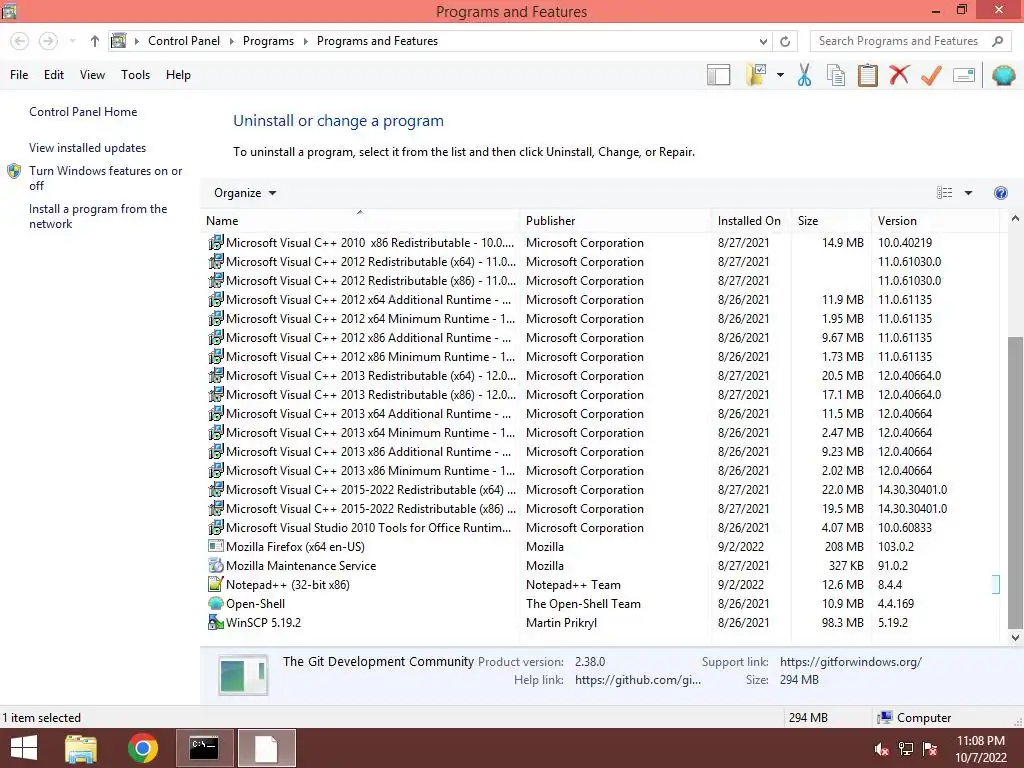Go up one level with Up arrow
The width and height of the screenshot is (1024, 768).
pos(95,41)
